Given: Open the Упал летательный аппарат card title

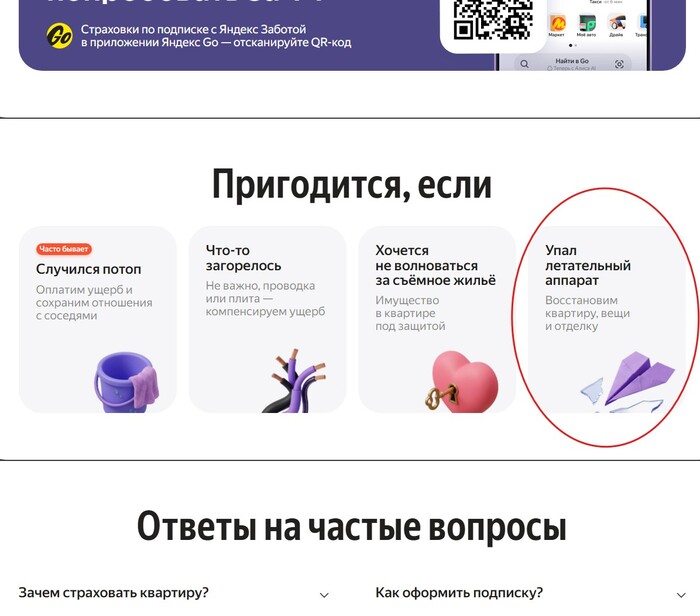Looking at the screenshot, I should pos(588,265).
